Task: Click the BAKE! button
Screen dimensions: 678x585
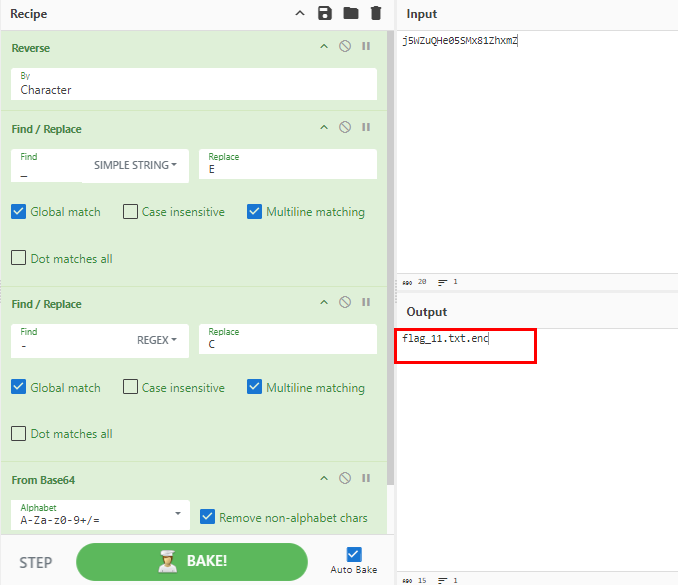Action: point(192,562)
